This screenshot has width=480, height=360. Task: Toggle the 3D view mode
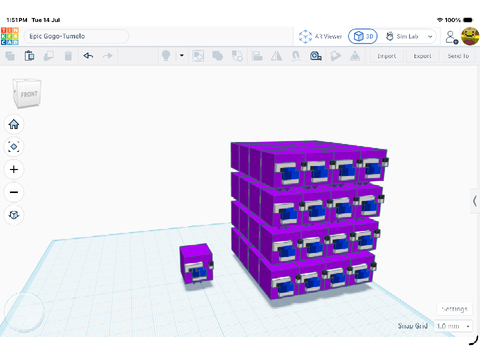click(363, 36)
